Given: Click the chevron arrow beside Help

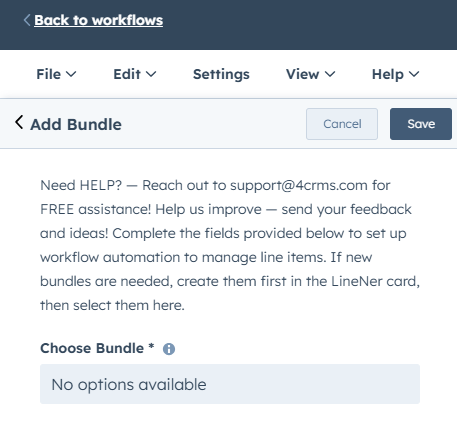Looking at the screenshot, I should [x=414, y=74].
